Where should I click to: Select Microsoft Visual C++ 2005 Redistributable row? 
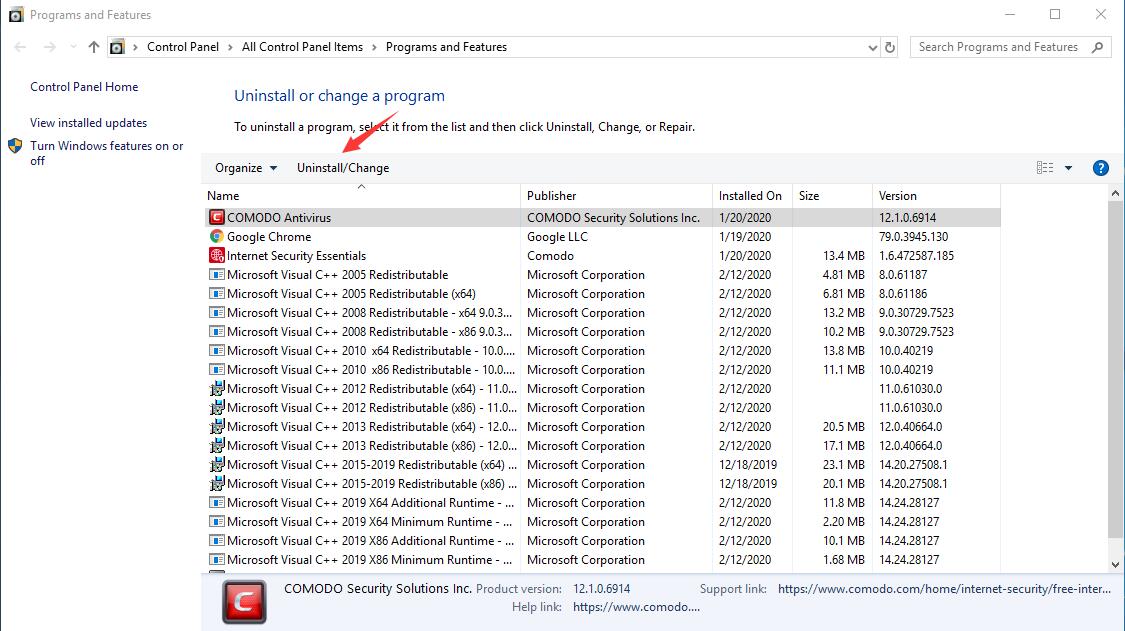603,275
